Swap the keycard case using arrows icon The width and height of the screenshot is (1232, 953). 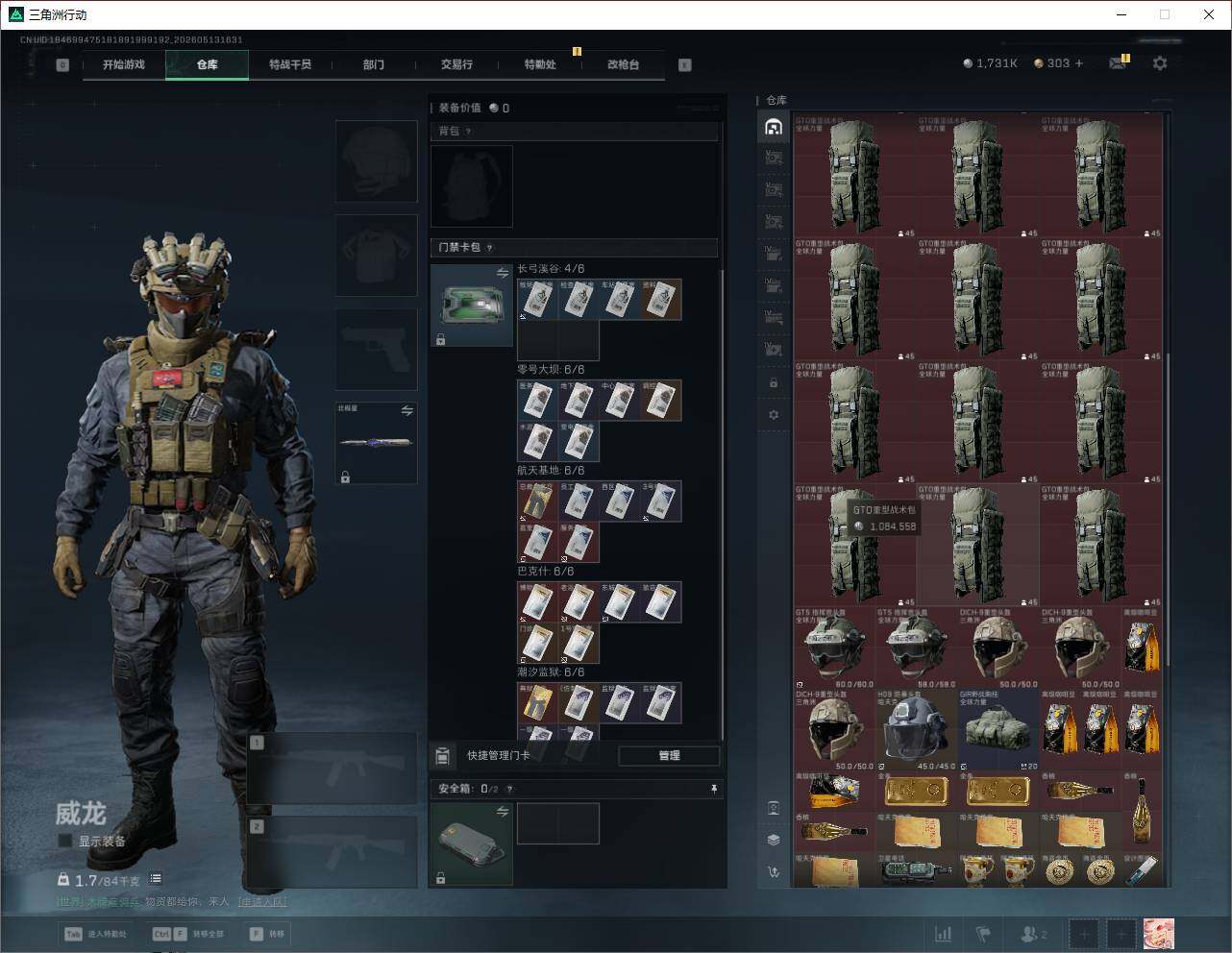click(502, 274)
